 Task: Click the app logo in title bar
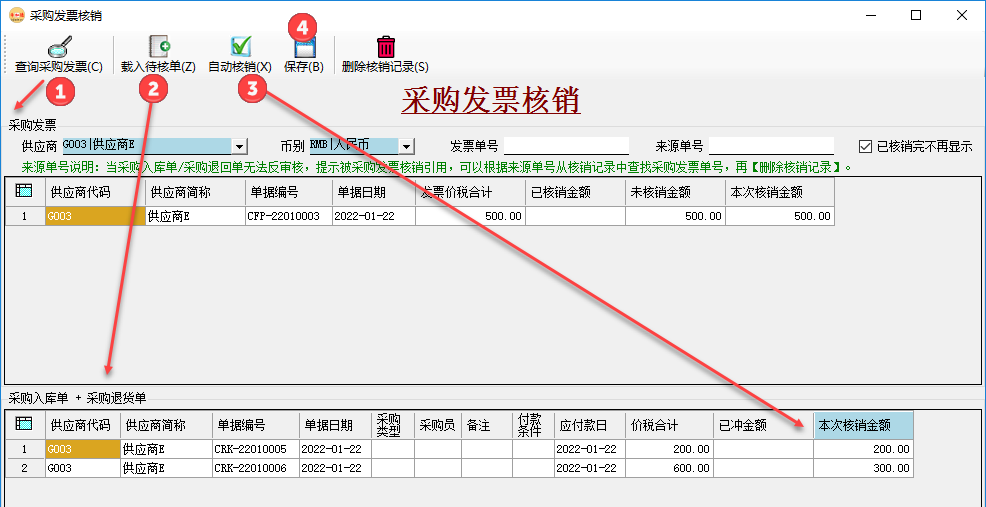(x=17, y=16)
